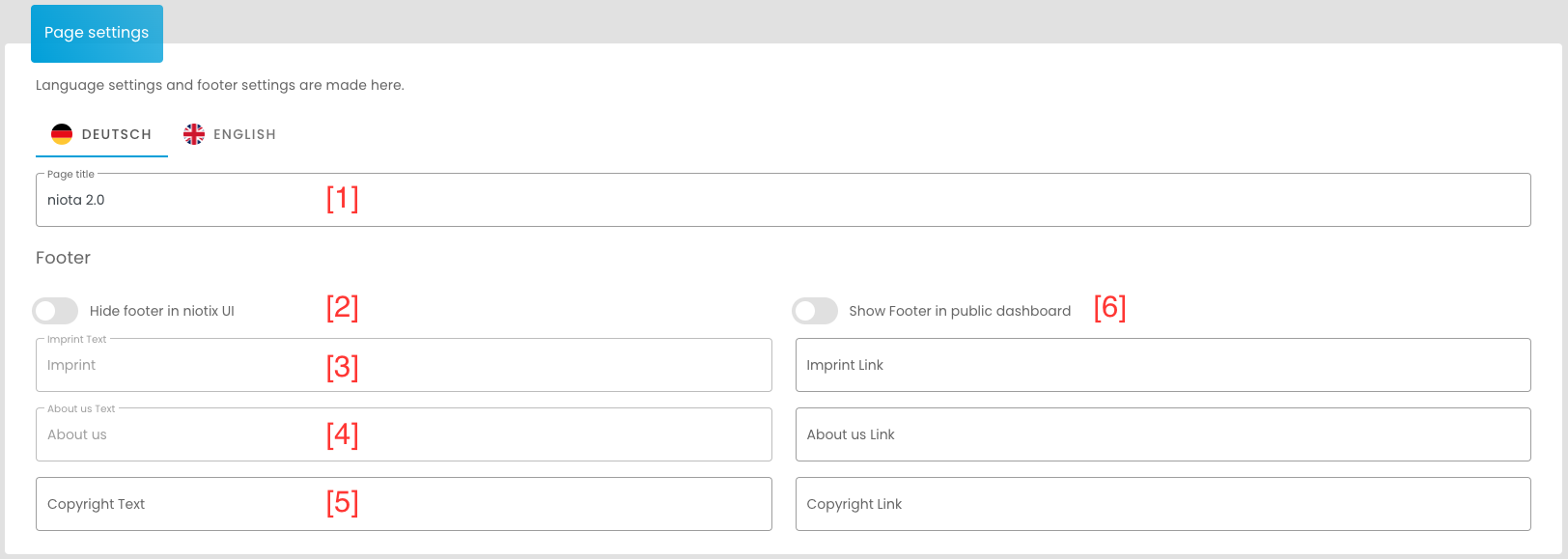Click the German flag icon
The image size is (1568, 559).
[62, 134]
